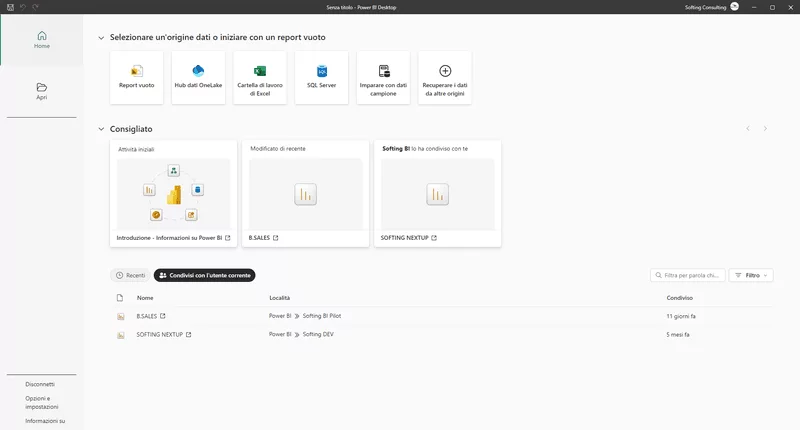Collapse the Consigliato section
Viewport: 800px width, 430px height.
click(101, 129)
